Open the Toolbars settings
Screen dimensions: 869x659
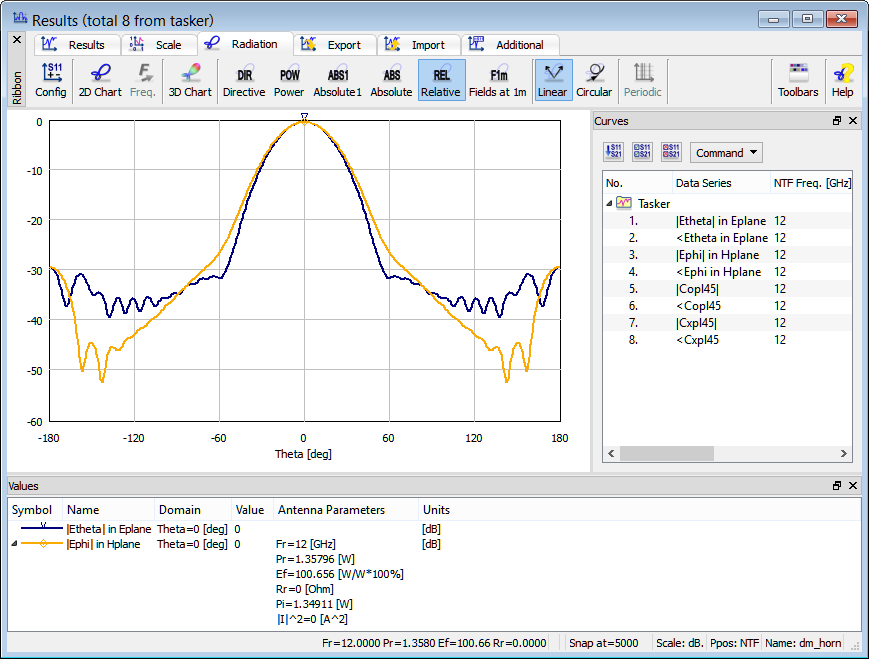point(798,80)
